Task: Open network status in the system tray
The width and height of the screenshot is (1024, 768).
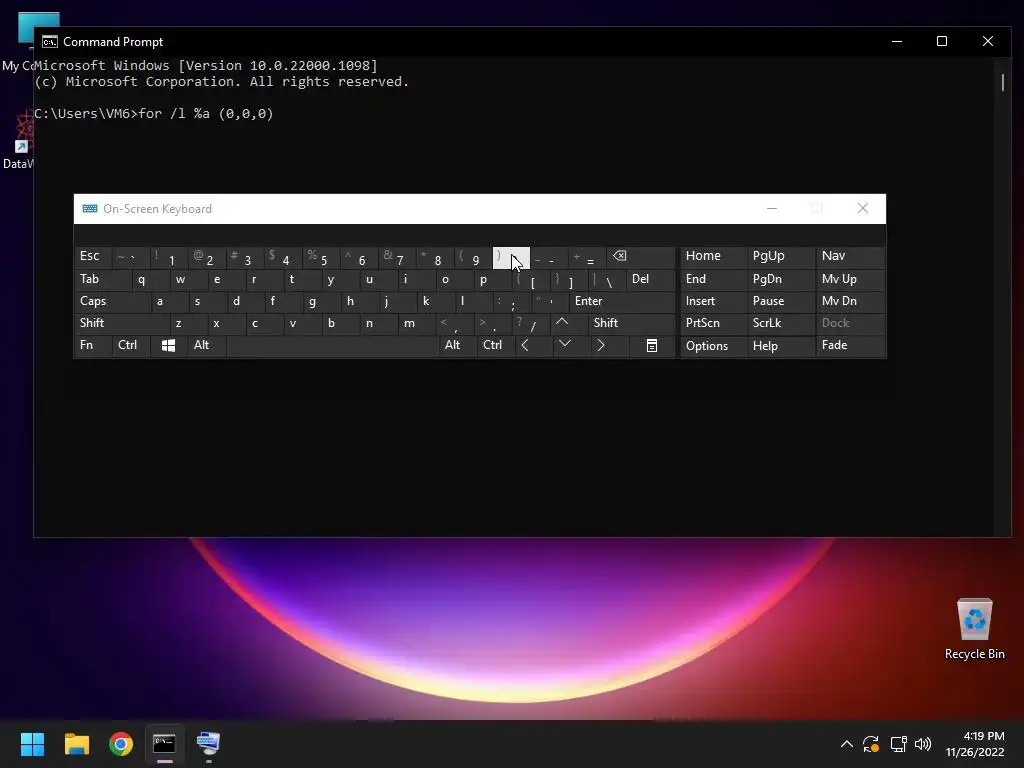Action: point(899,744)
